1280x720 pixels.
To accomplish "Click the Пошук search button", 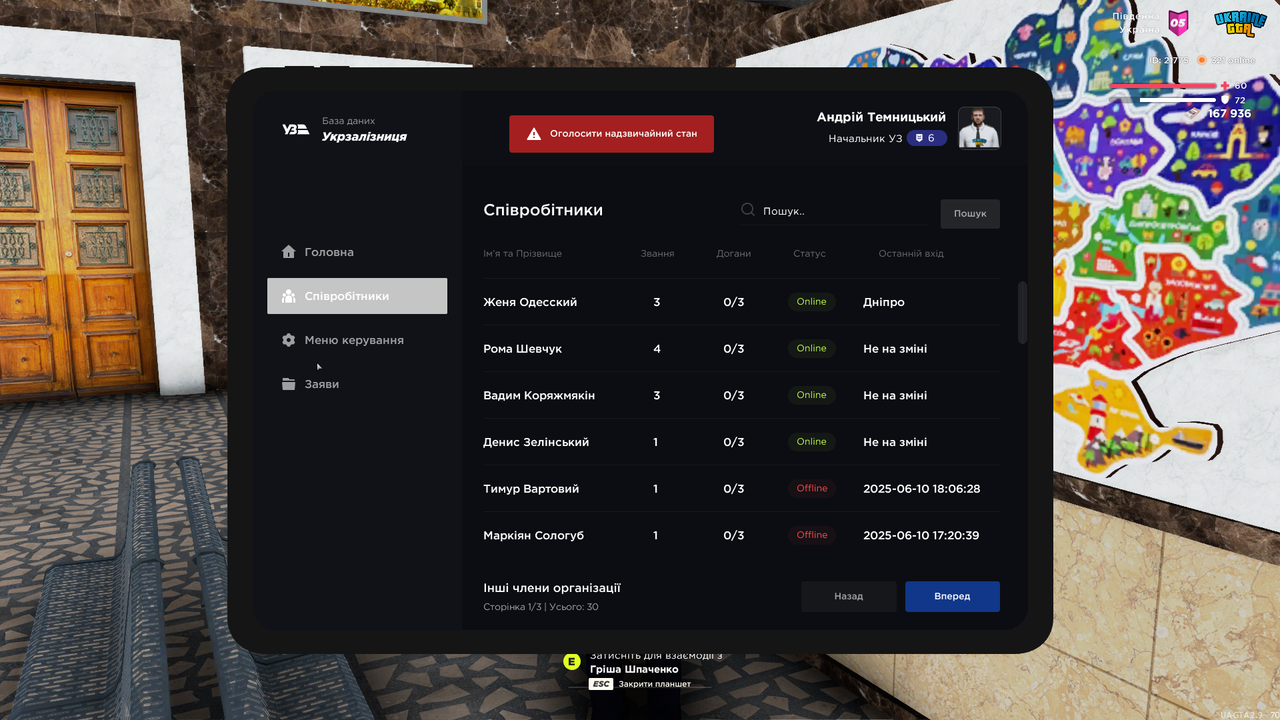I will (x=970, y=213).
